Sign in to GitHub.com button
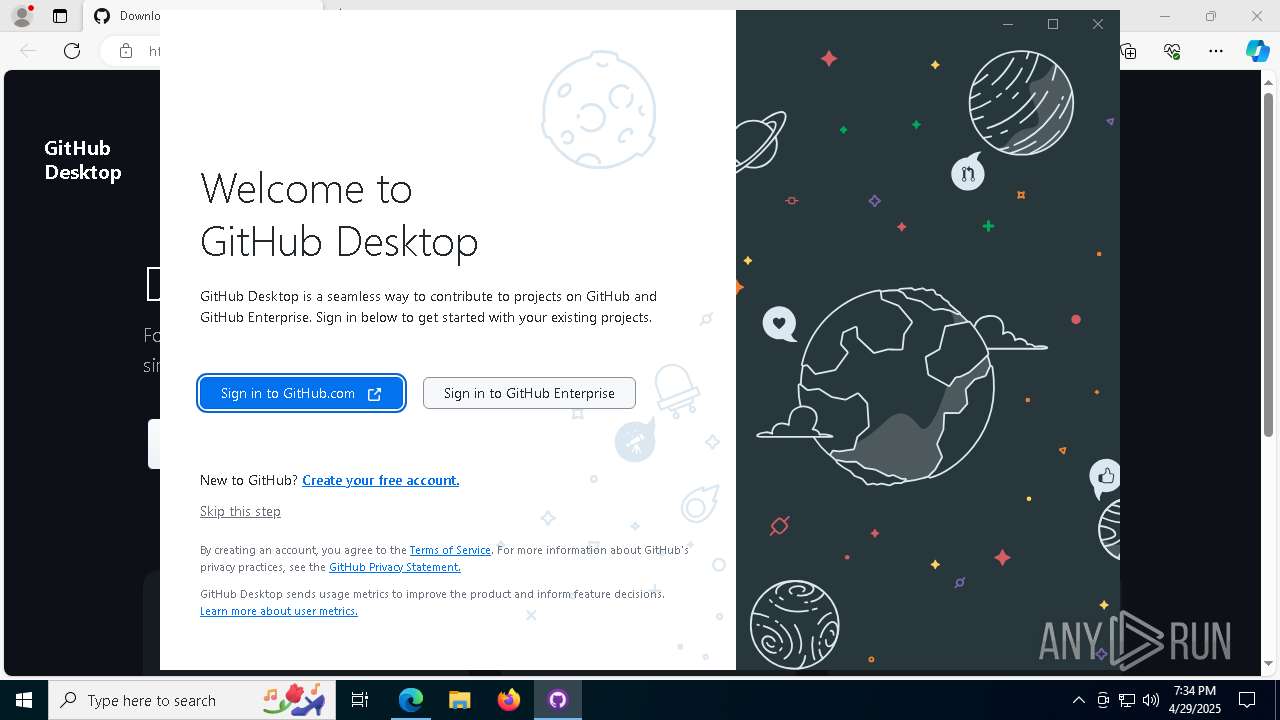Screen dimensions: 1280x720 pyautogui.click(x=301, y=393)
